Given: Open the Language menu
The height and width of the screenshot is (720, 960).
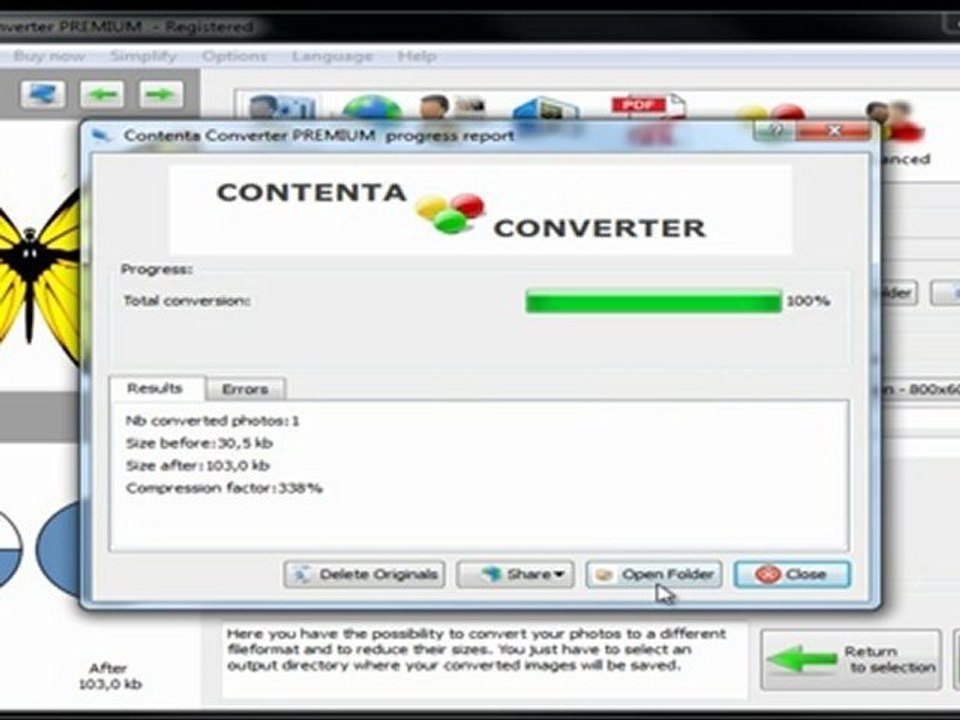Looking at the screenshot, I should click(x=332, y=56).
